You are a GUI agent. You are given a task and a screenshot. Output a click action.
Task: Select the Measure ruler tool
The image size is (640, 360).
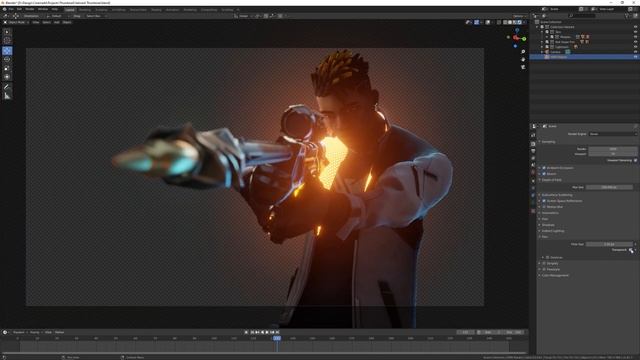[7, 96]
